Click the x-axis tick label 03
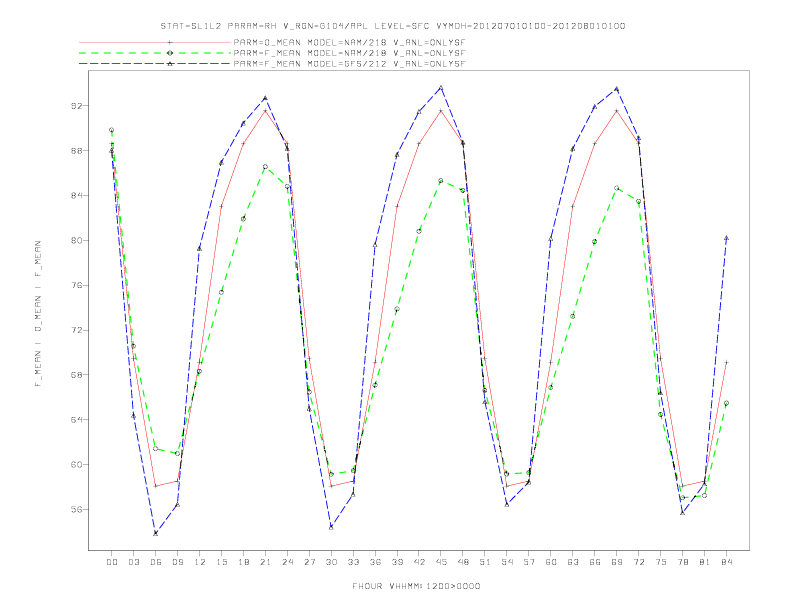Screen dimensions: 792x612 click(133, 562)
